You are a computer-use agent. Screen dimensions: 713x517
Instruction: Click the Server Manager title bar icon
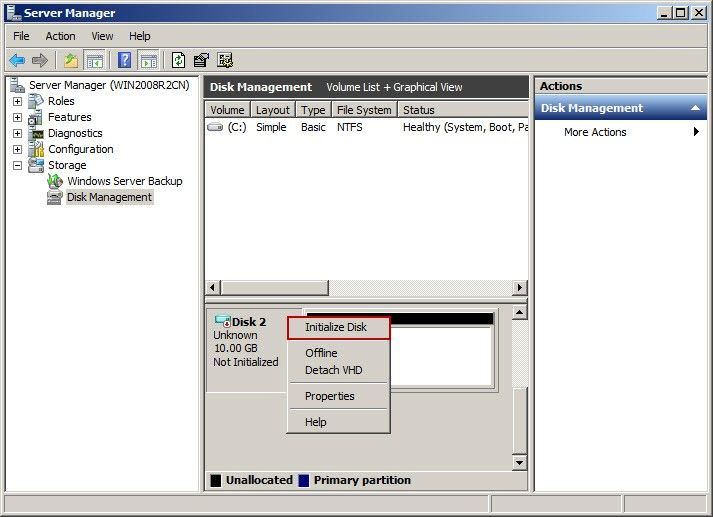click(14, 13)
